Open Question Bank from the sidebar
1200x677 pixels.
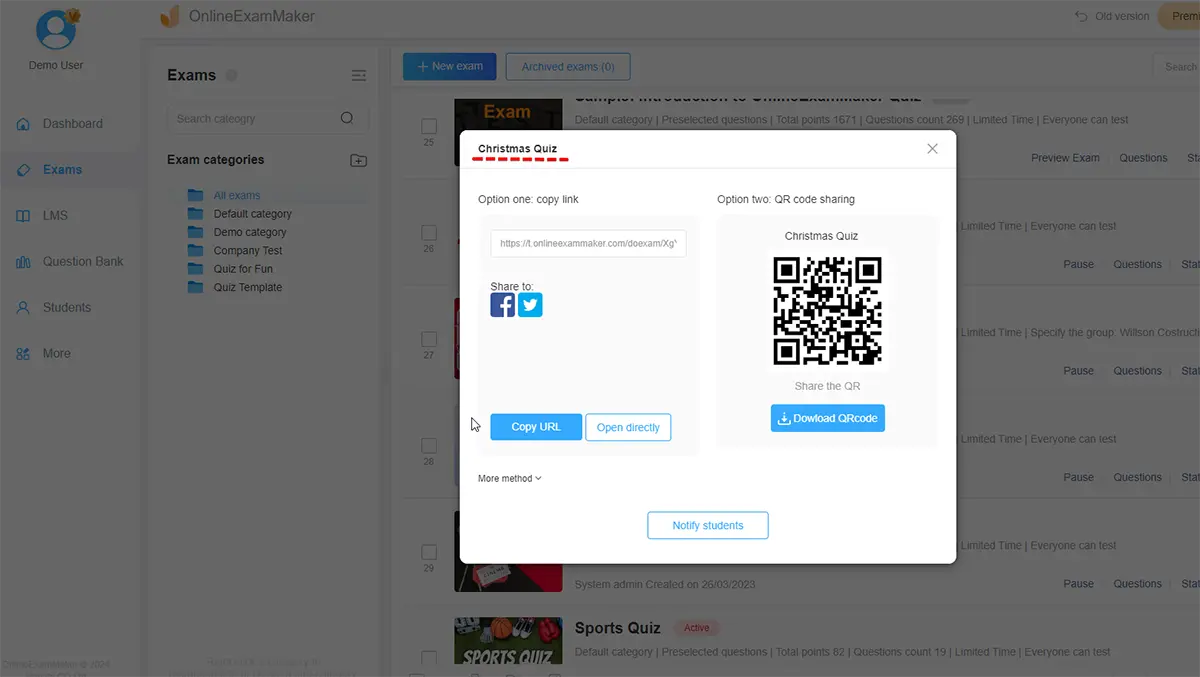tap(82, 262)
